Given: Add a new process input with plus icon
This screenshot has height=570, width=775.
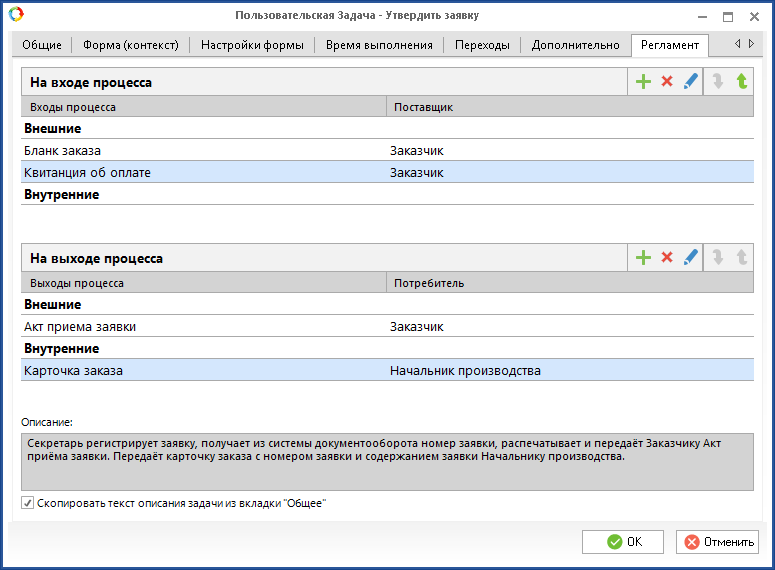Looking at the screenshot, I should point(643,82).
